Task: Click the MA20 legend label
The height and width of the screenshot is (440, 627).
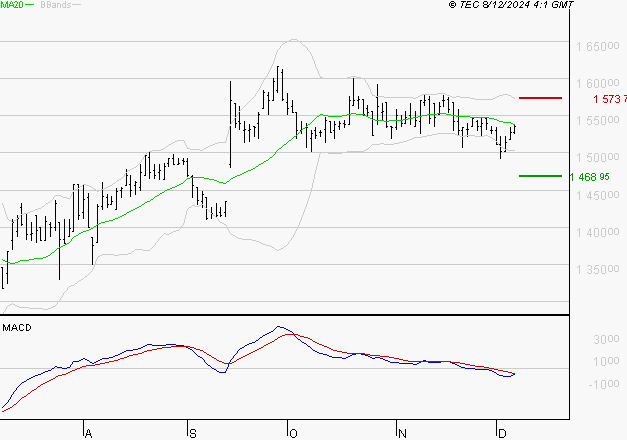Action: pos(12,5)
